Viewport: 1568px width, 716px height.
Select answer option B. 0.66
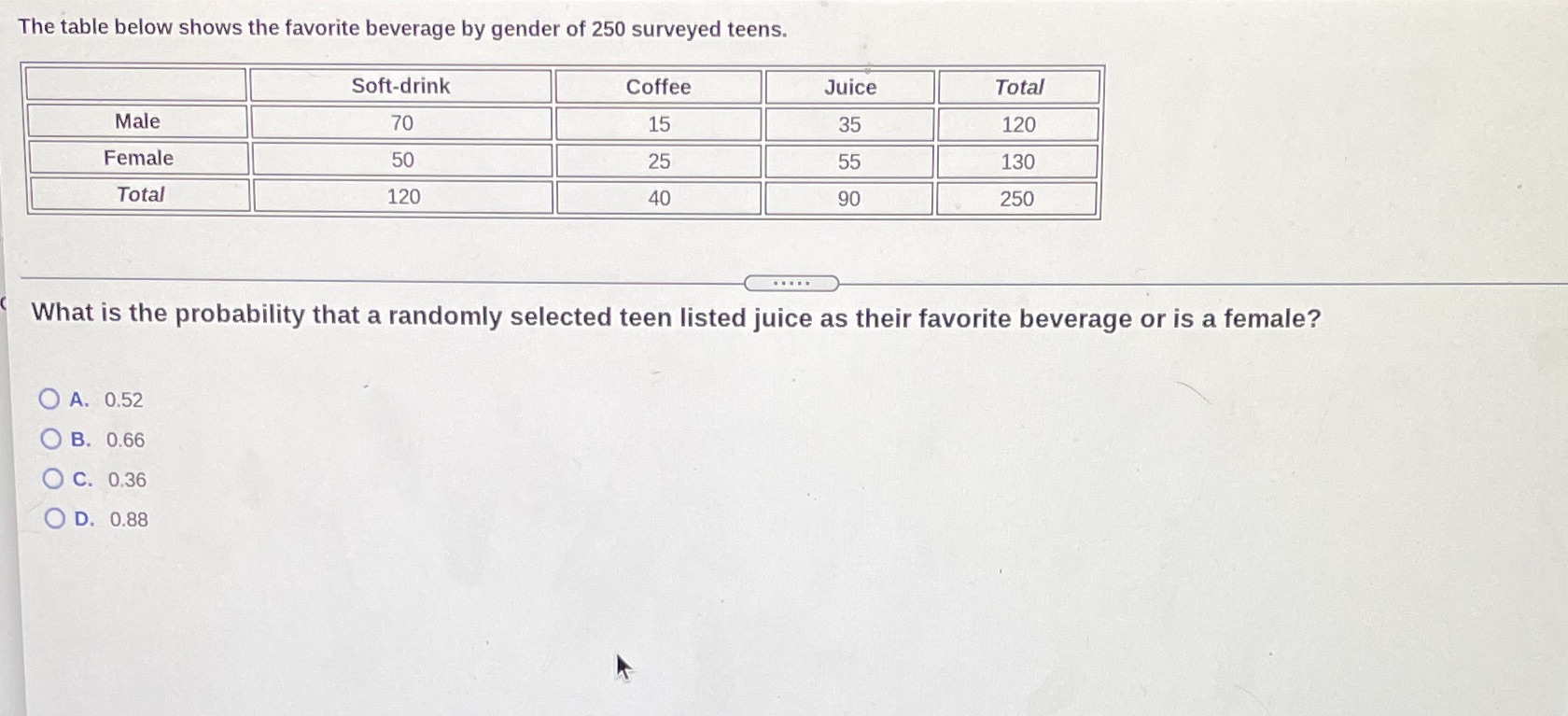(53, 439)
